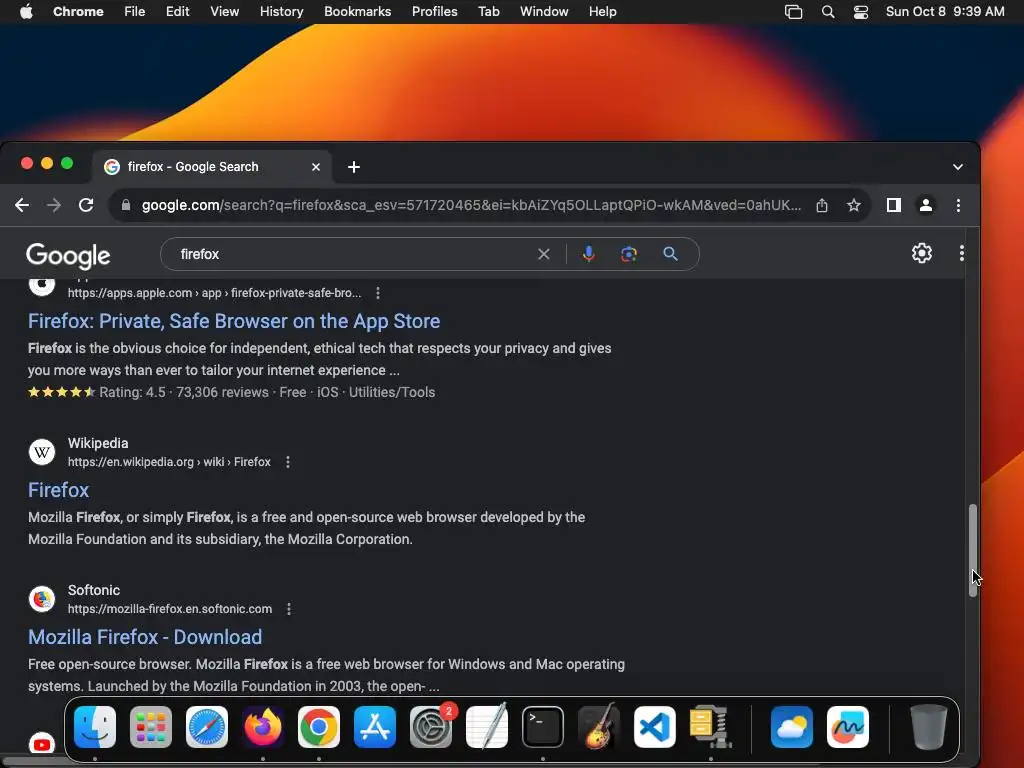The image size is (1024, 768).
Task: Open Weather app from the Dock
Action: (792, 727)
